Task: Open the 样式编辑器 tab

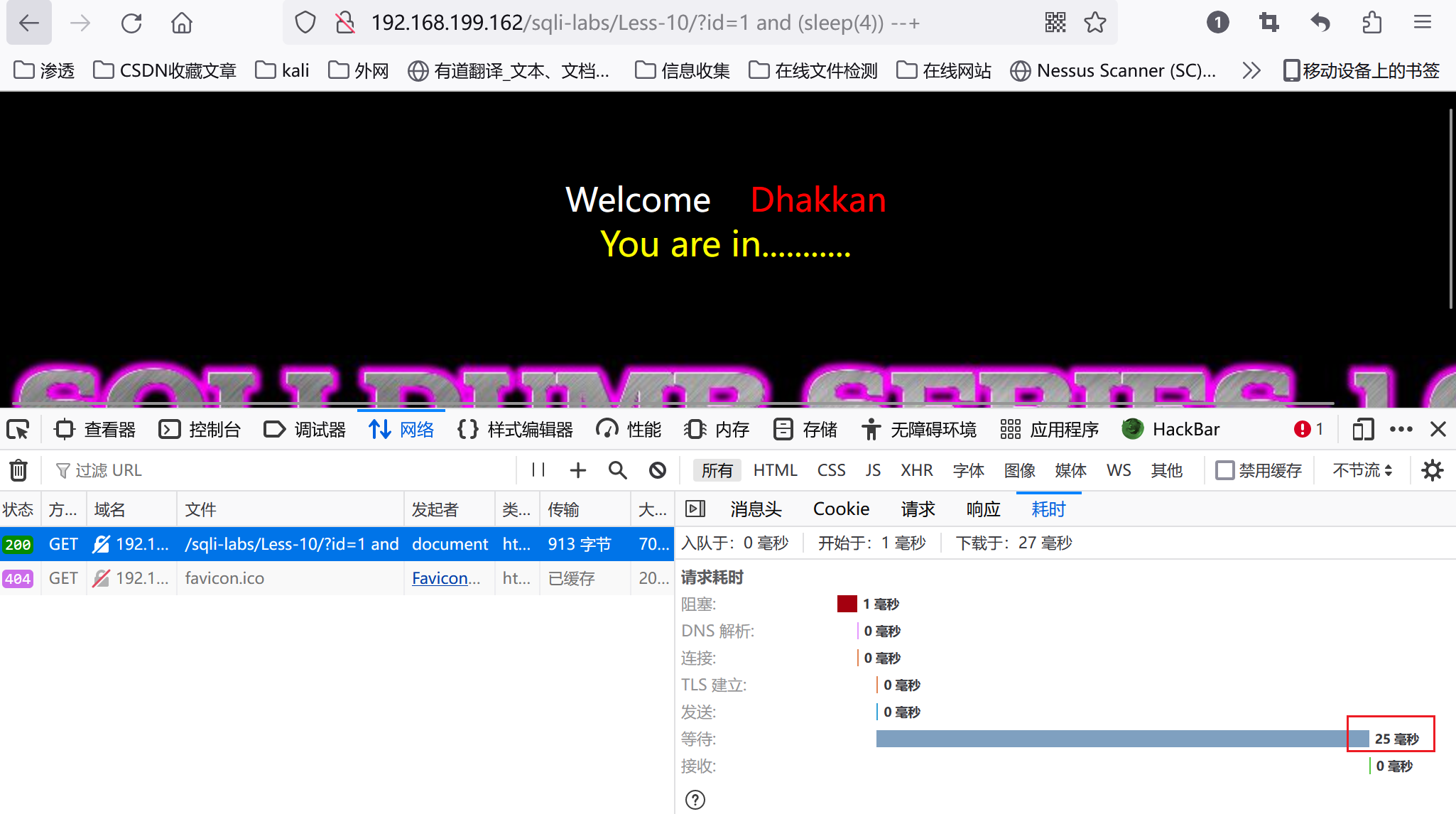Action: point(515,429)
